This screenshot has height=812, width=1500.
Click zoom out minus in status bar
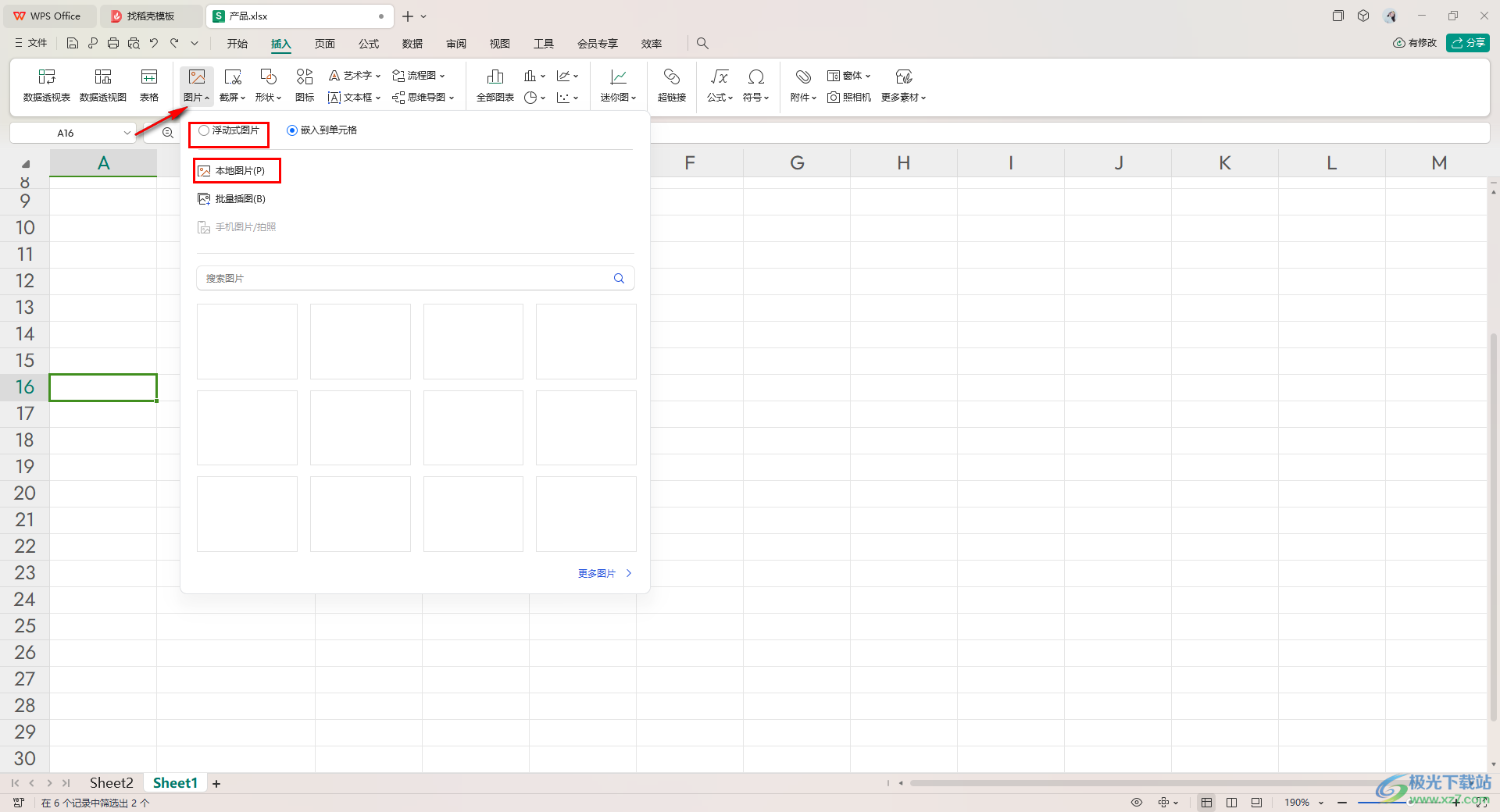click(1342, 802)
